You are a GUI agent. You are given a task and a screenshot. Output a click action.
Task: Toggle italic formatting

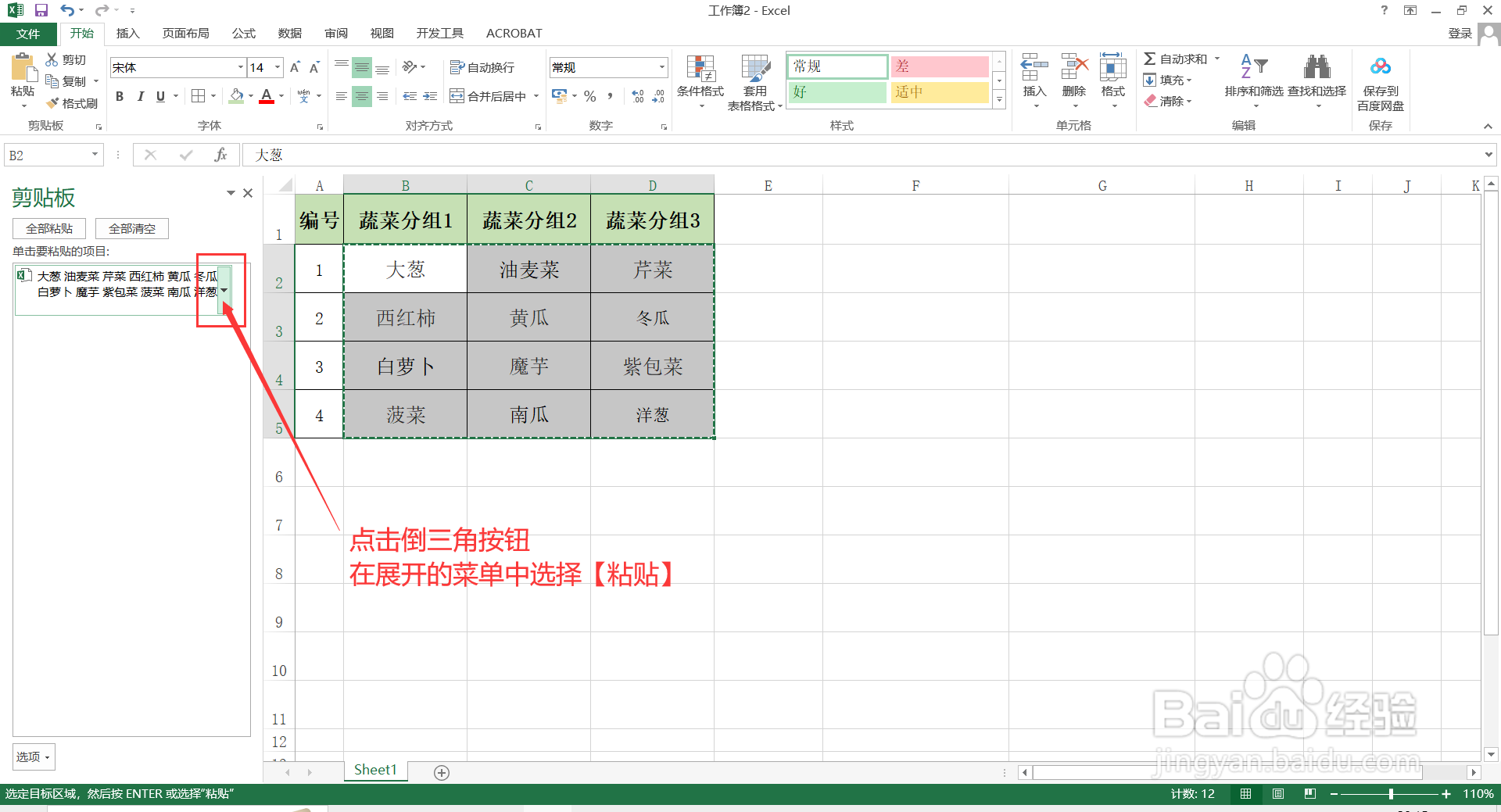(141, 95)
